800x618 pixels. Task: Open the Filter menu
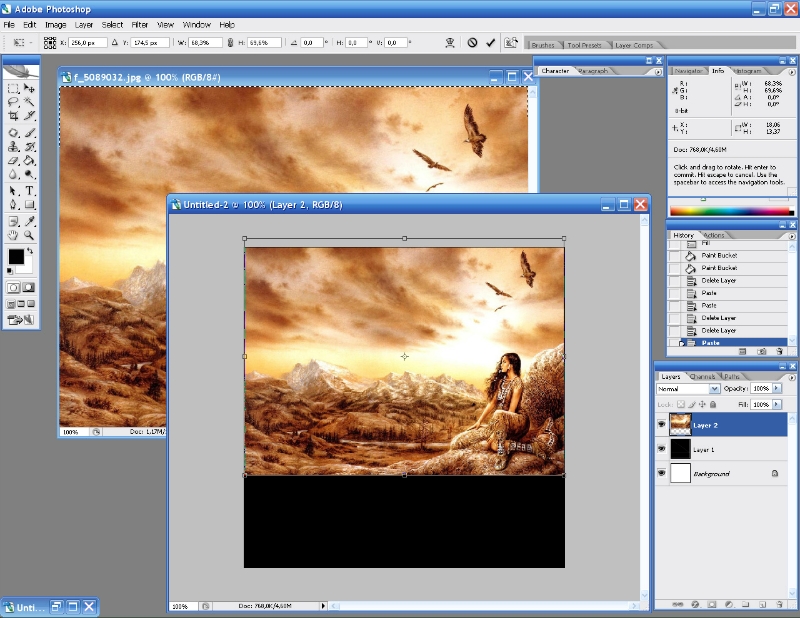coord(140,24)
